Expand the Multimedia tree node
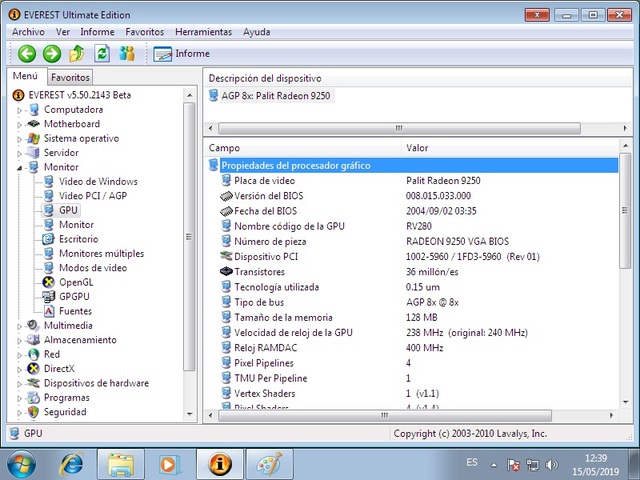Screen dimensions: 640x480 tap(19, 326)
